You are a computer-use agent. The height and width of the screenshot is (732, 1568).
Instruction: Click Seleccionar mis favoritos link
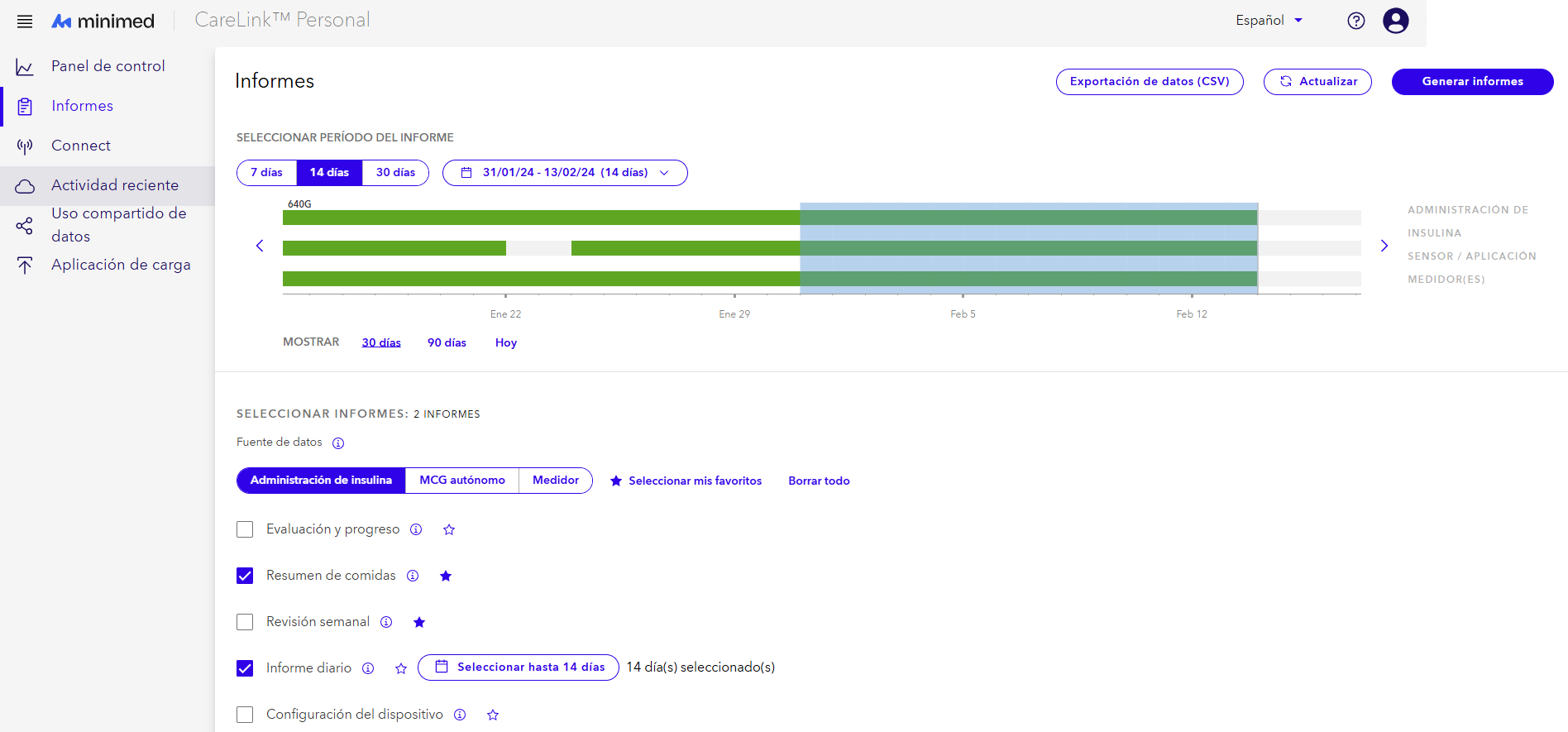point(686,481)
